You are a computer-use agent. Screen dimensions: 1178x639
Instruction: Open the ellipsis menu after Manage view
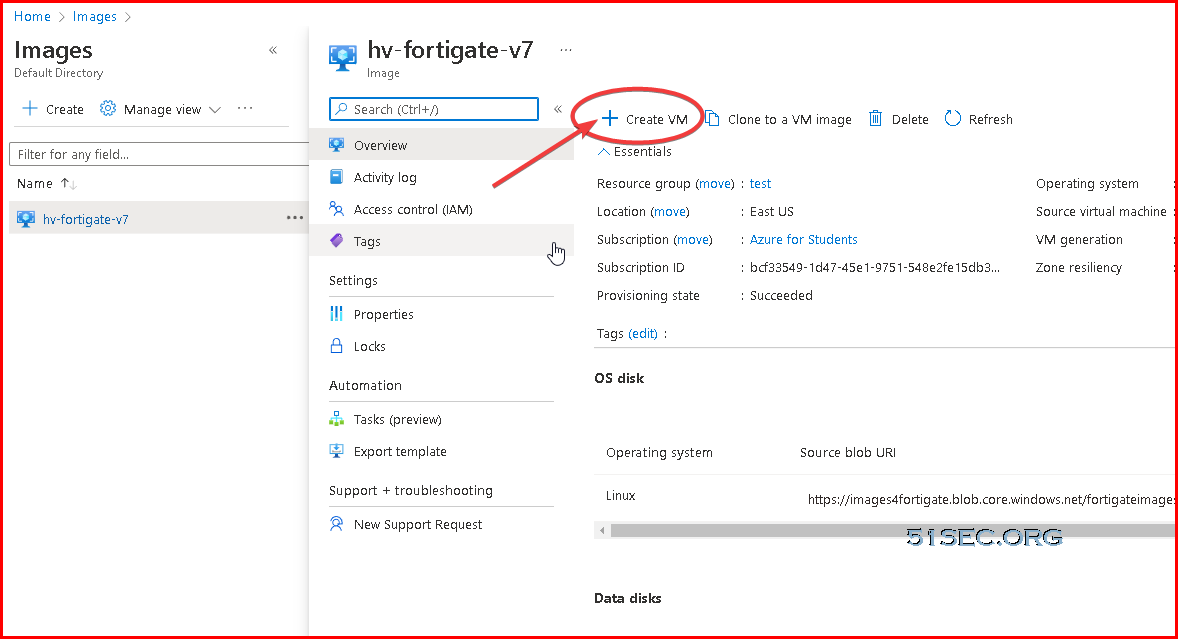pyautogui.click(x=245, y=108)
